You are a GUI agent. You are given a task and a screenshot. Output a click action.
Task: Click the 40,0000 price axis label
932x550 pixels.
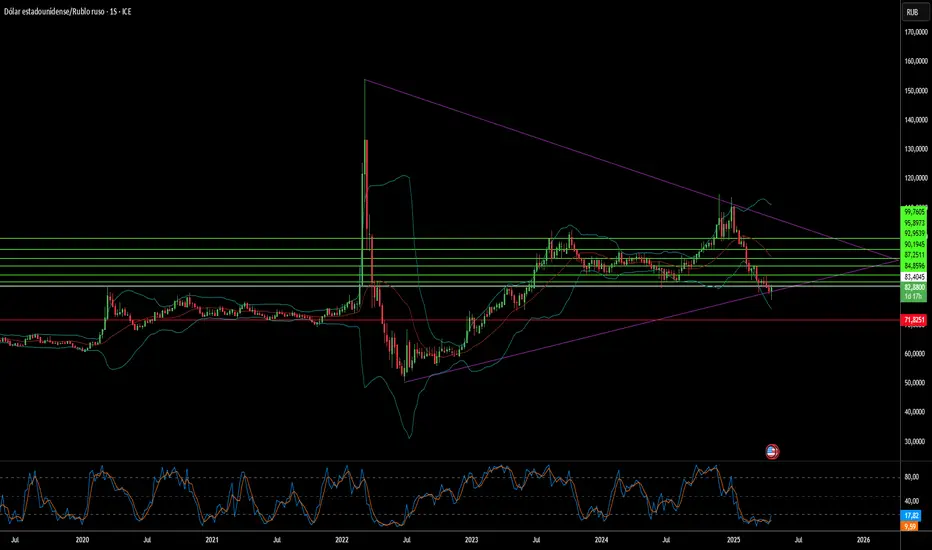tap(916, 412)
